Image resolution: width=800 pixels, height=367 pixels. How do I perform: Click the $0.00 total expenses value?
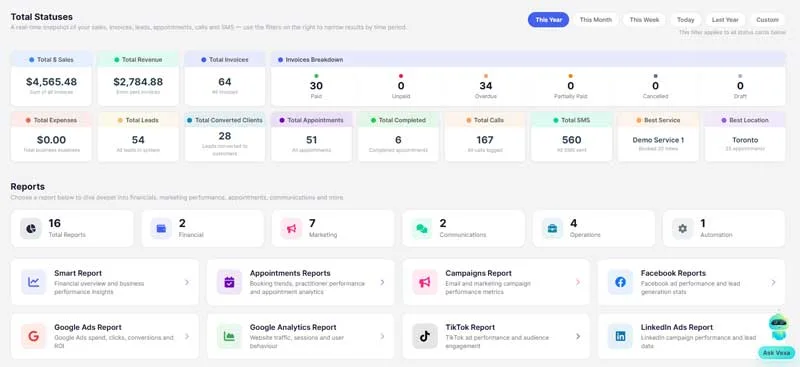[x=52, y=140]
